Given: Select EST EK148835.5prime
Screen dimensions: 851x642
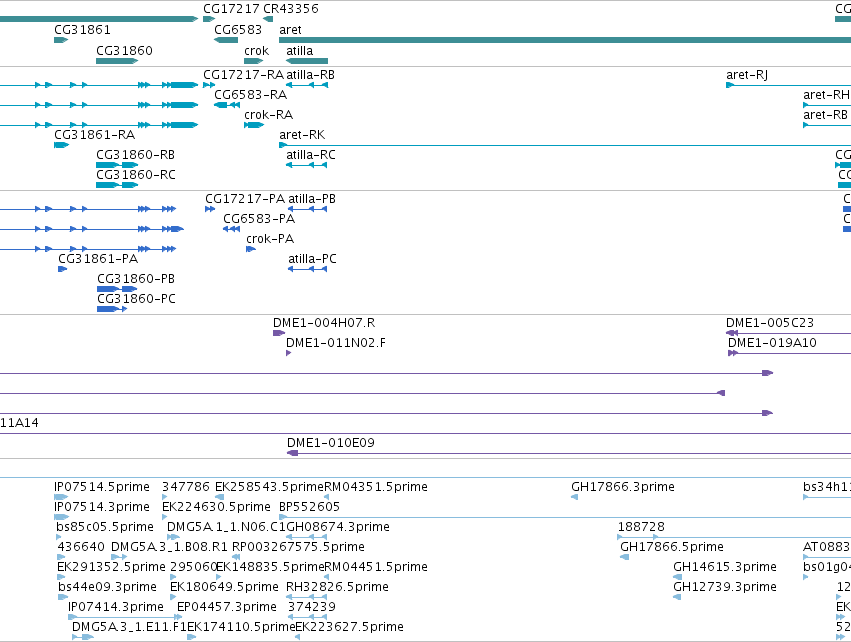Looking at the screenshot, I should (x=220, y=577).
